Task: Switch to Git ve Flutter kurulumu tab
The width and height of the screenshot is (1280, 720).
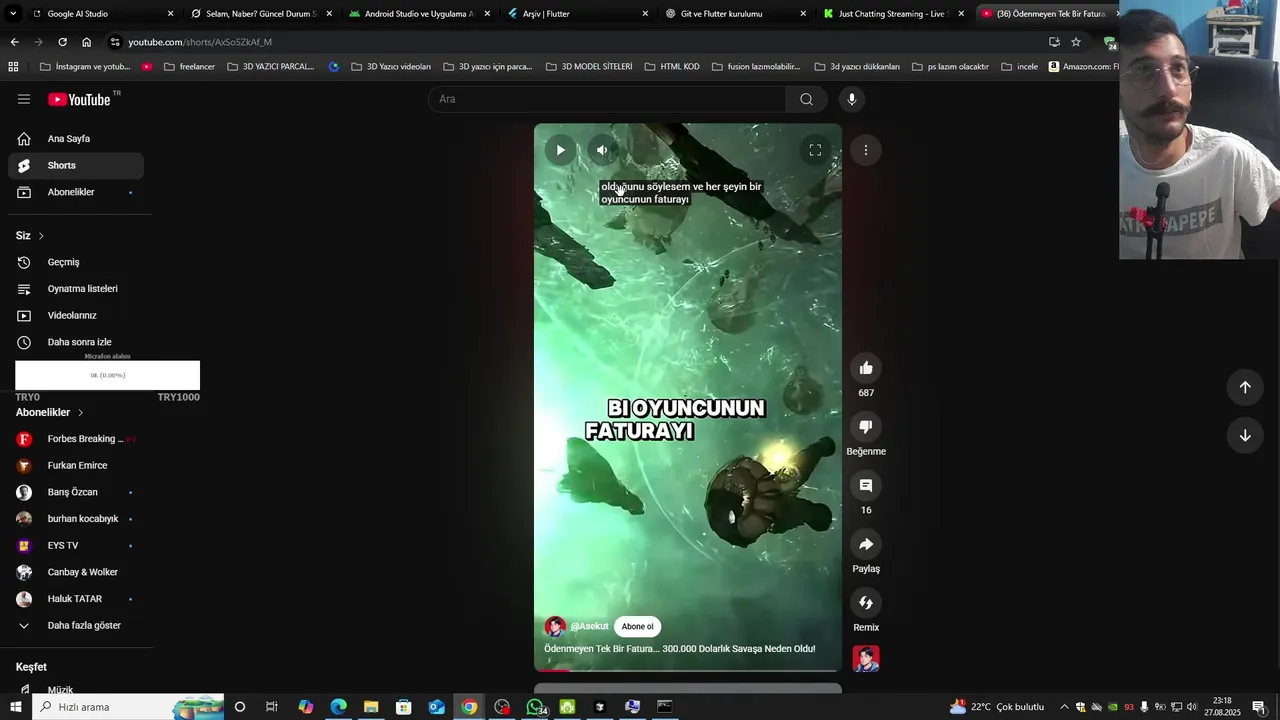Action: (x=736, y=14)
